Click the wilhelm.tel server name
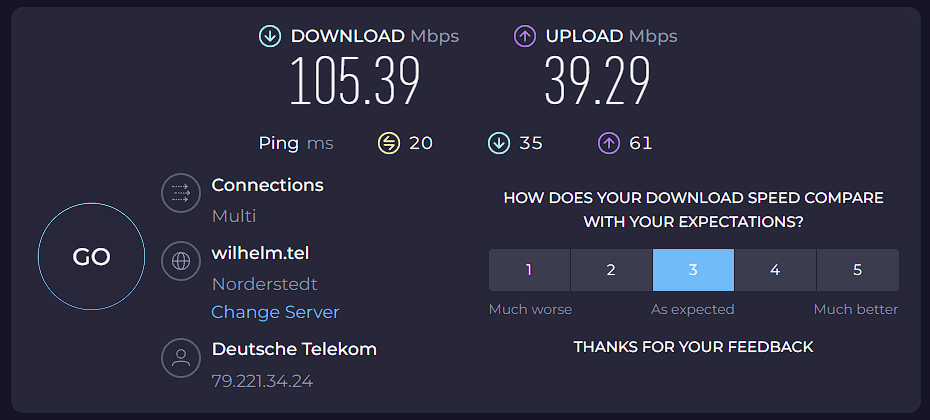 point(260,253)
